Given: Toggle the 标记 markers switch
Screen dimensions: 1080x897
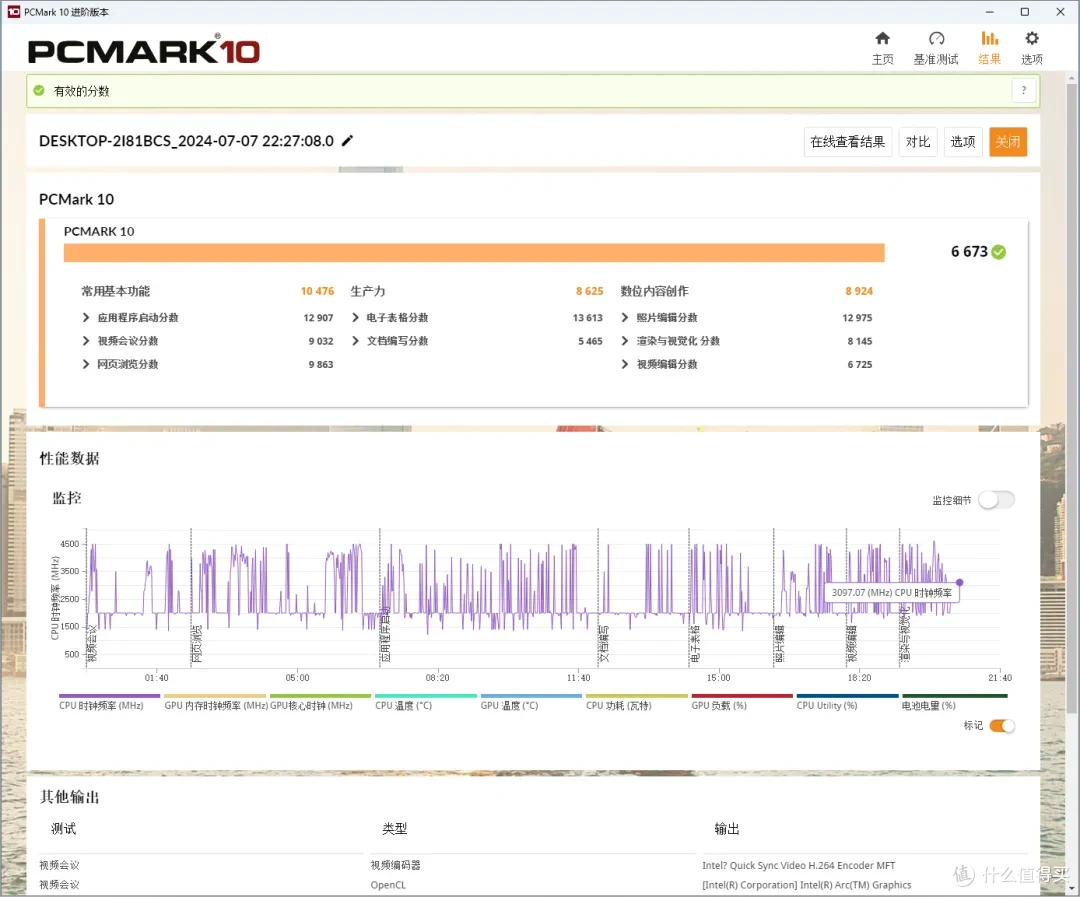Looking at the screenshot, I should (x=1001, y=725).
